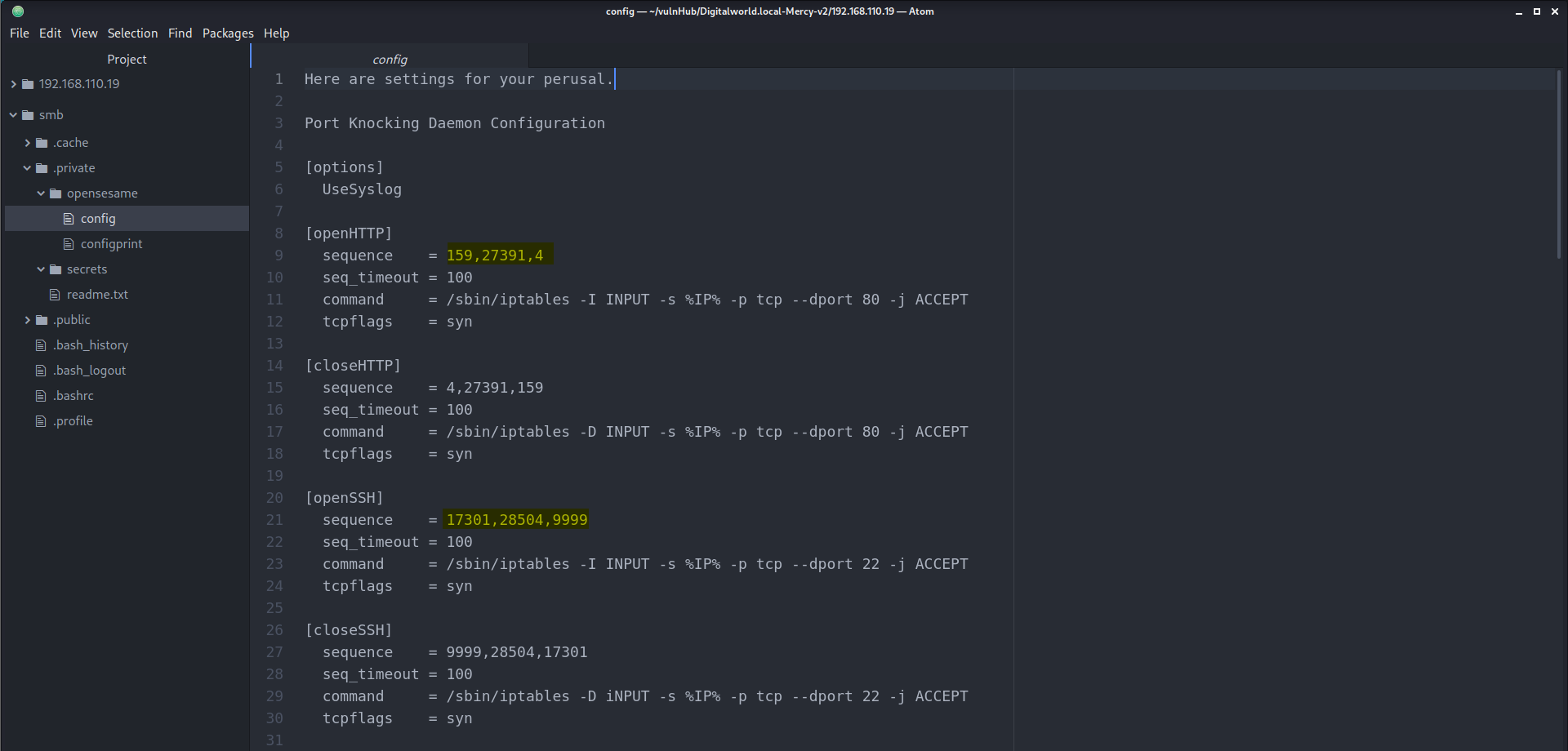Click the readme.txt file icon

pos(55,295)
